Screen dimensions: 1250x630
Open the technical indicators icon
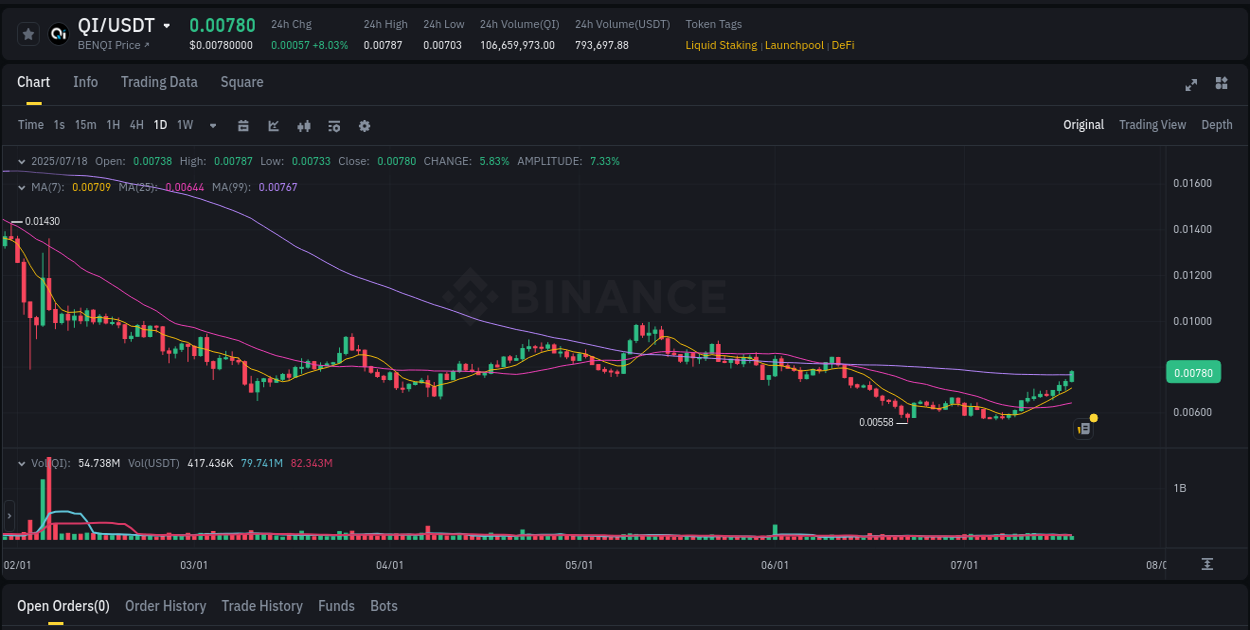click(303, 126)
